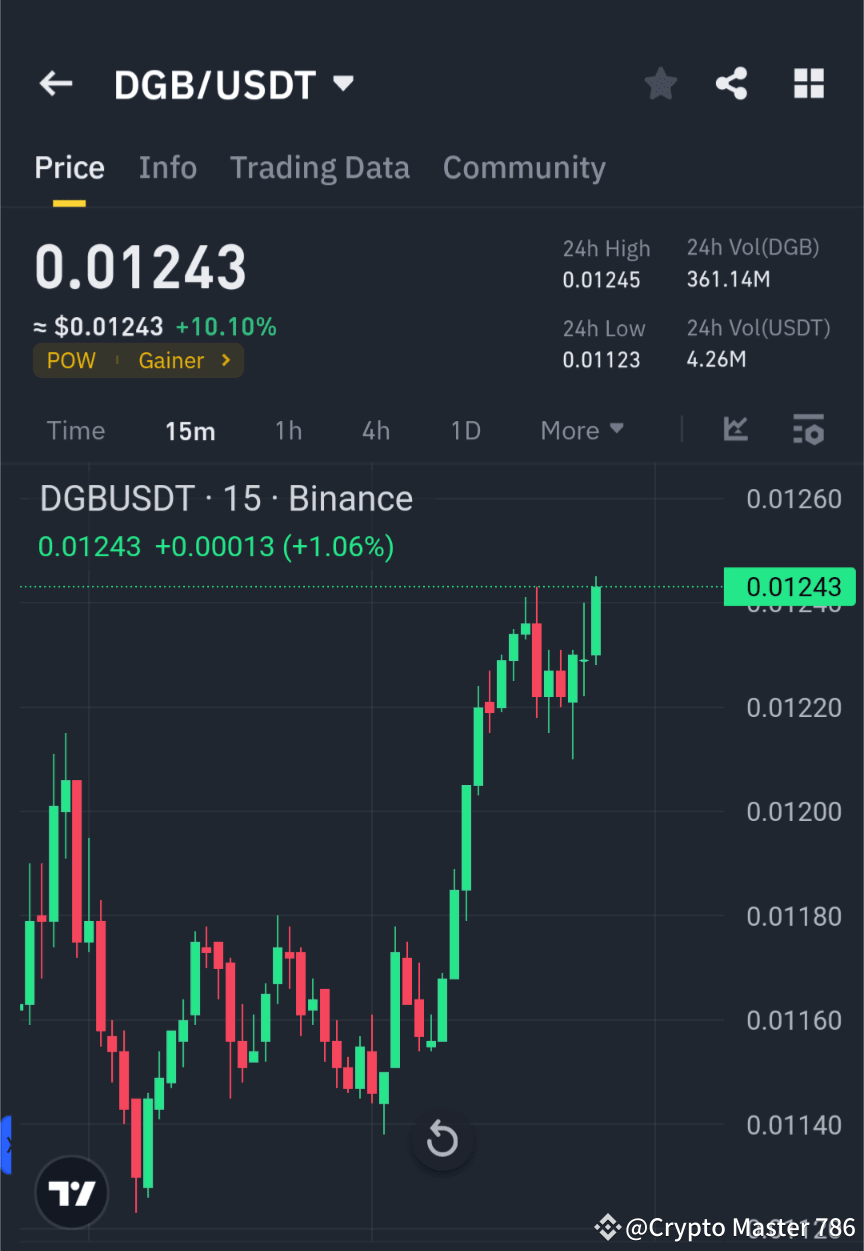
Task: Tap the POW tag button
Action: point(71,361)
